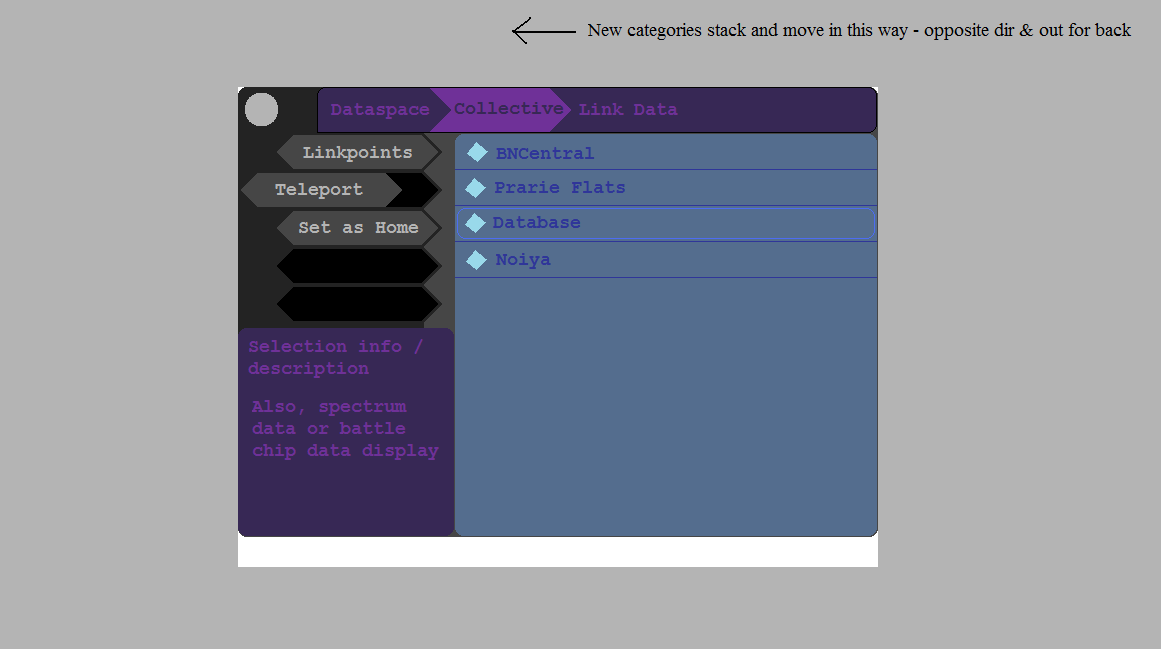Viewport: 1161px width, 649px height.
Task: Select the highlighted Database entry
Action: click(x=666, y=223)
